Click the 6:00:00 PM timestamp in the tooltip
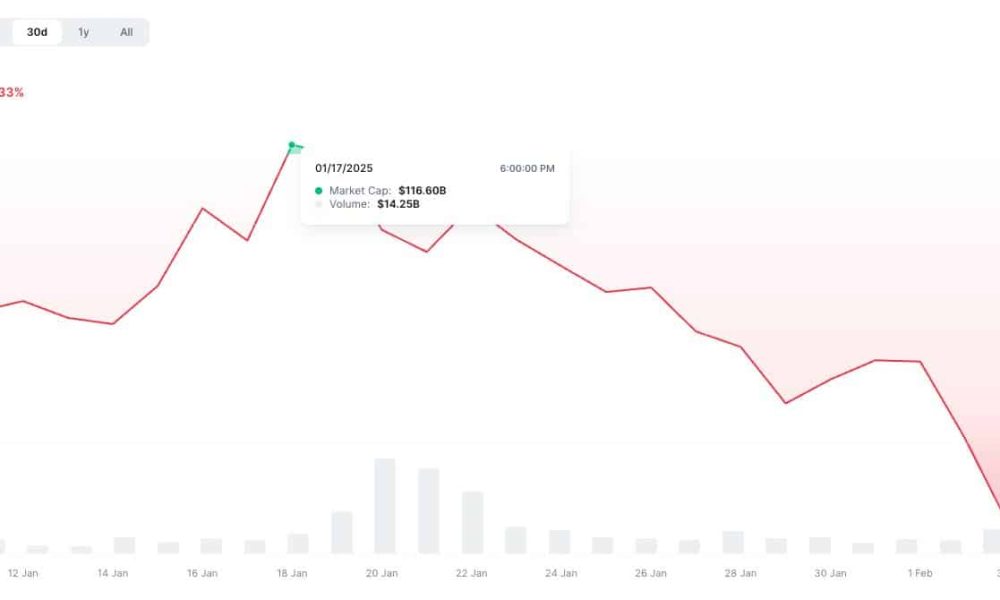Viewport: 1000px width, 600px height. pyautogui.click(x=527, y=168)
